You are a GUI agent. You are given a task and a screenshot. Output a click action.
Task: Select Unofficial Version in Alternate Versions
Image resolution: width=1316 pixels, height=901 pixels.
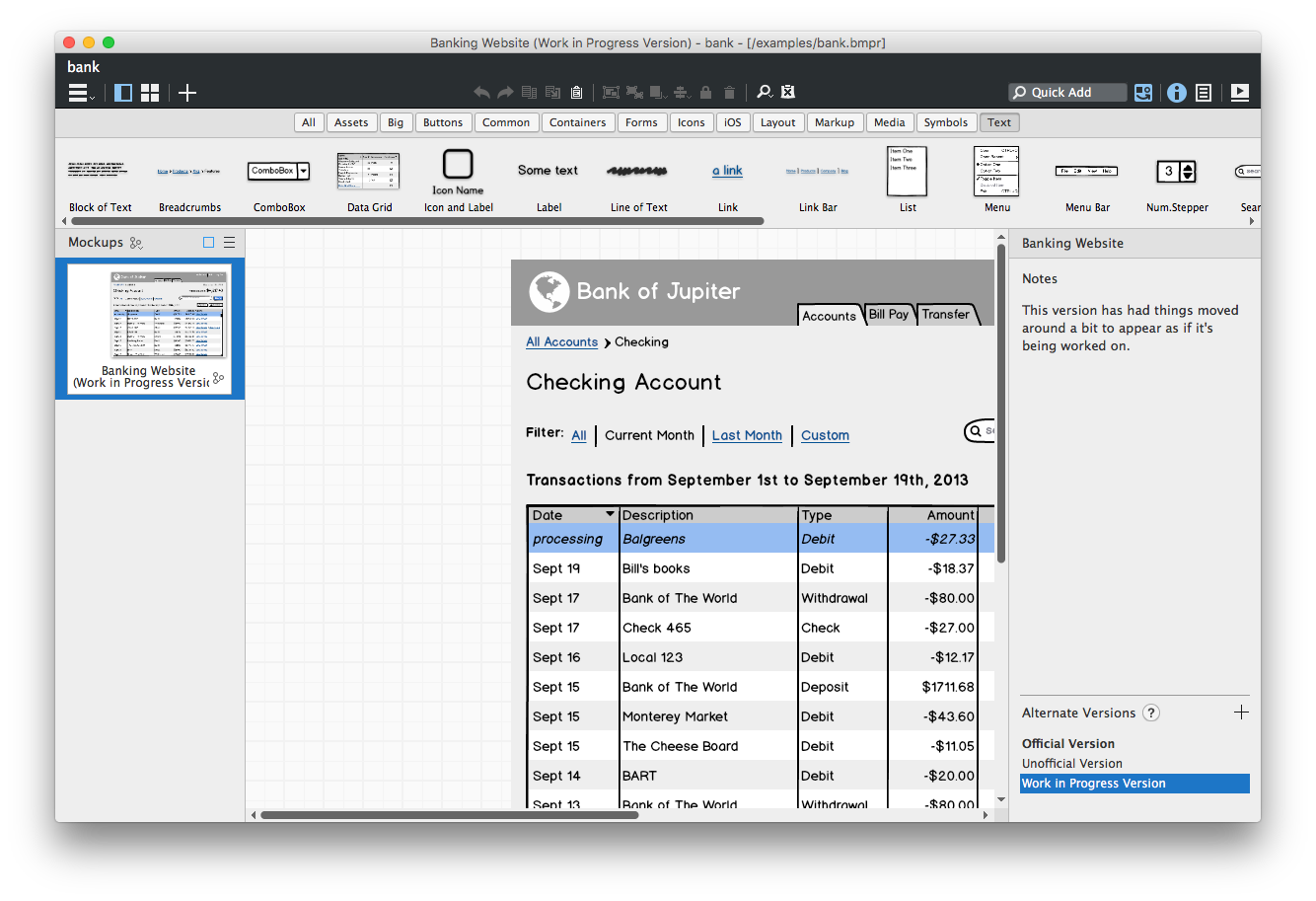[1071, 764]
